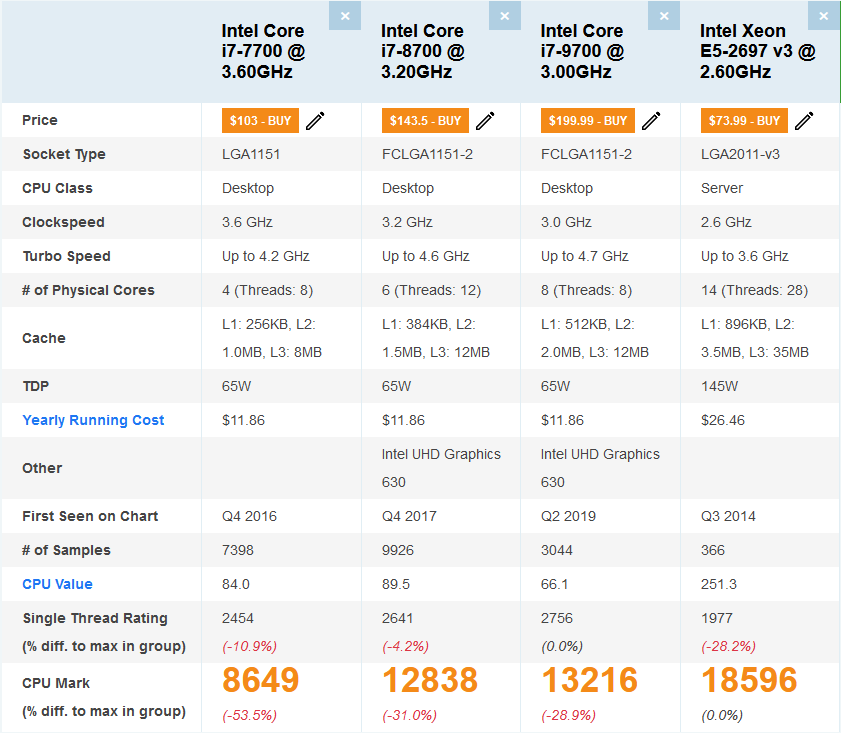
Task: Click the $73.99 - BUY button
Action: pyautogui.click(x=744, y=121)
